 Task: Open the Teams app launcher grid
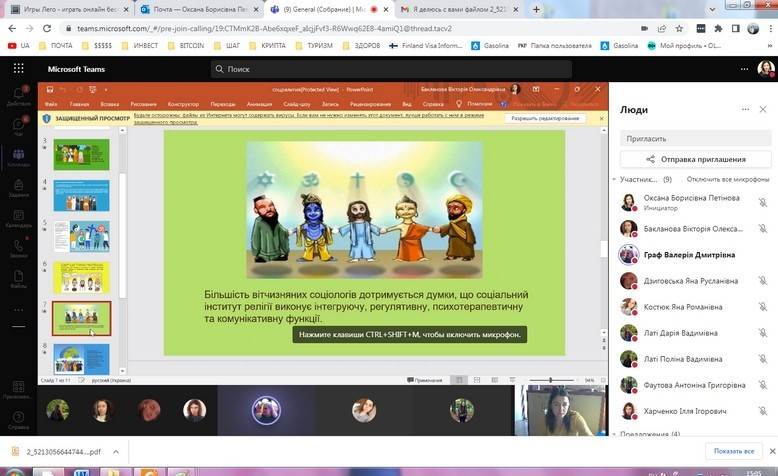tap(18, 68)
